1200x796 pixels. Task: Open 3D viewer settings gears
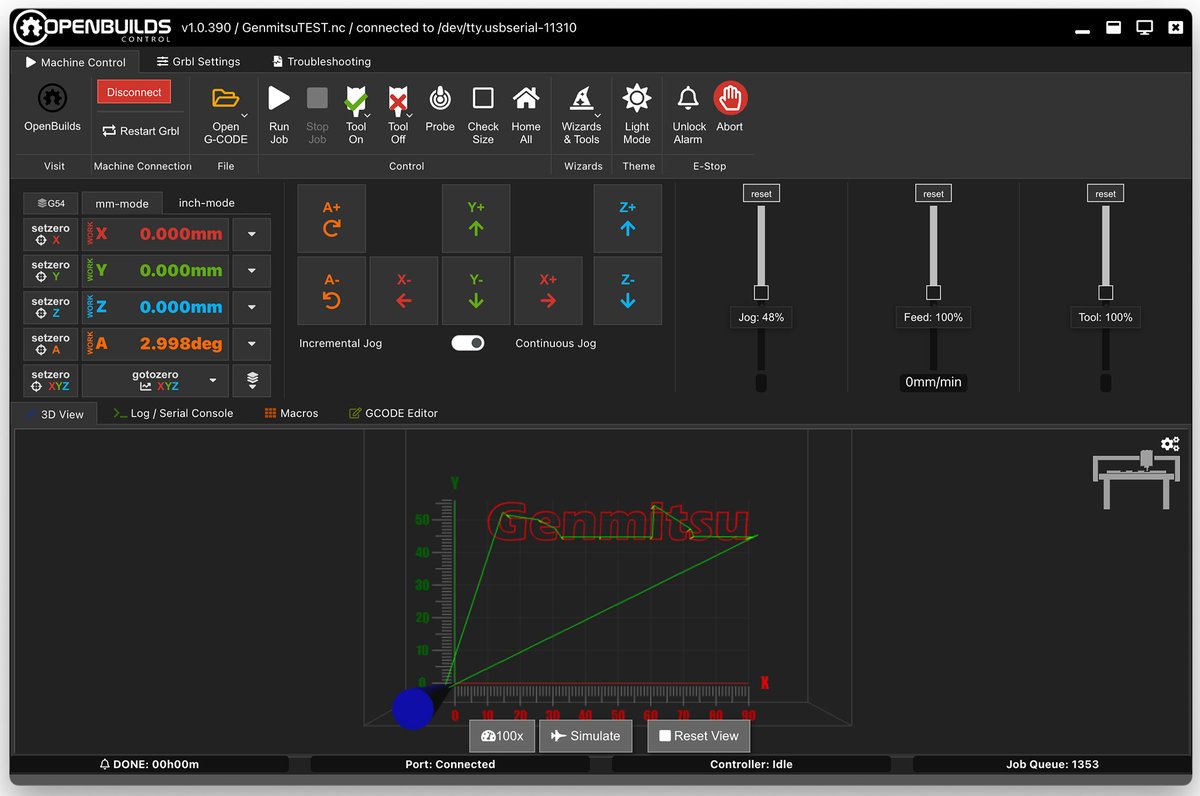1170,444
